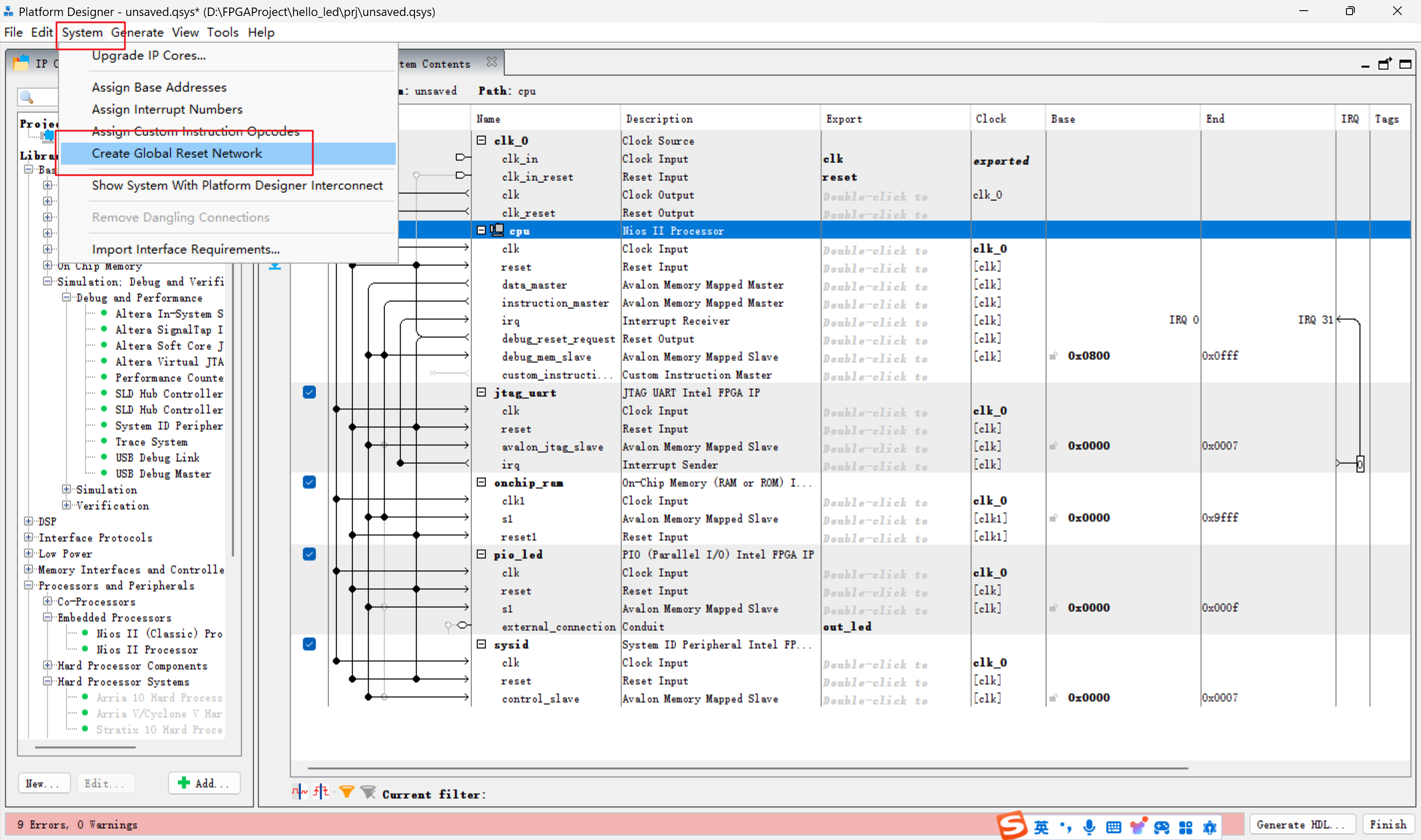Toggle the base lock for sysid control_slave
The height and width of the screenshot is (840, 1421).
click(1054, 698)
